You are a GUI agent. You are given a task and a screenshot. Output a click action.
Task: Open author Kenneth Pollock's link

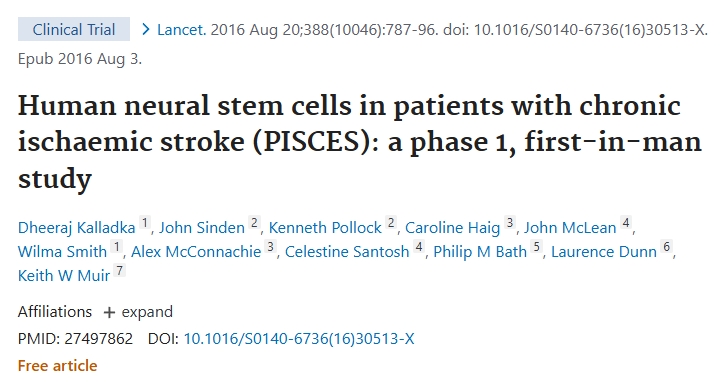coord(325,228)
